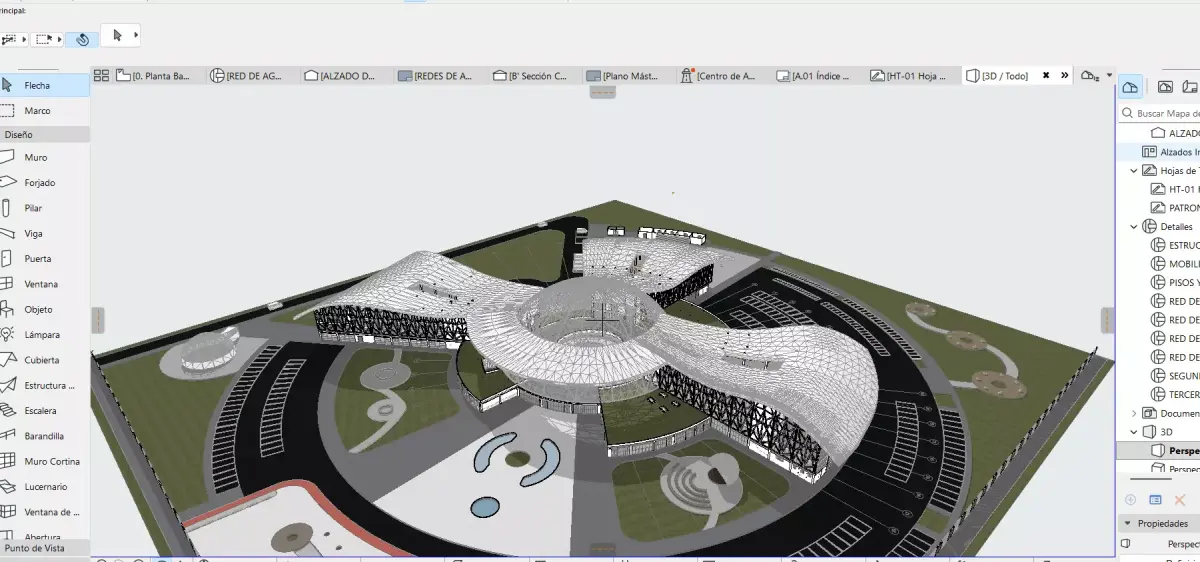This screenshot has width=1200, height=562.
Task: Choose the Barandilla railing tool
Action: [x=44, y=436]
